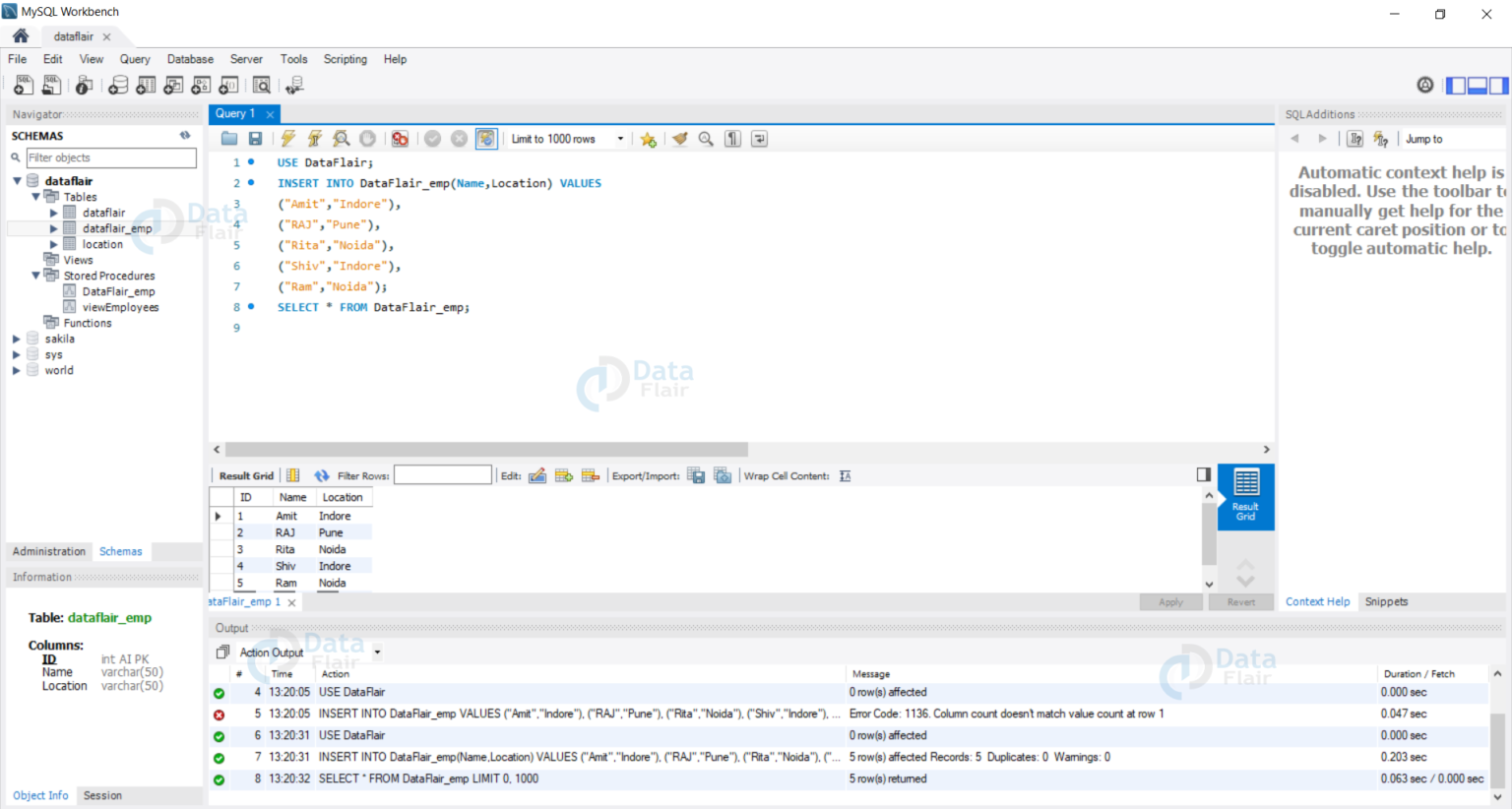Expand the dataflair_emp table node
Screen dimensions: 1512x809
pyautogui.click(x=54, y=228)
